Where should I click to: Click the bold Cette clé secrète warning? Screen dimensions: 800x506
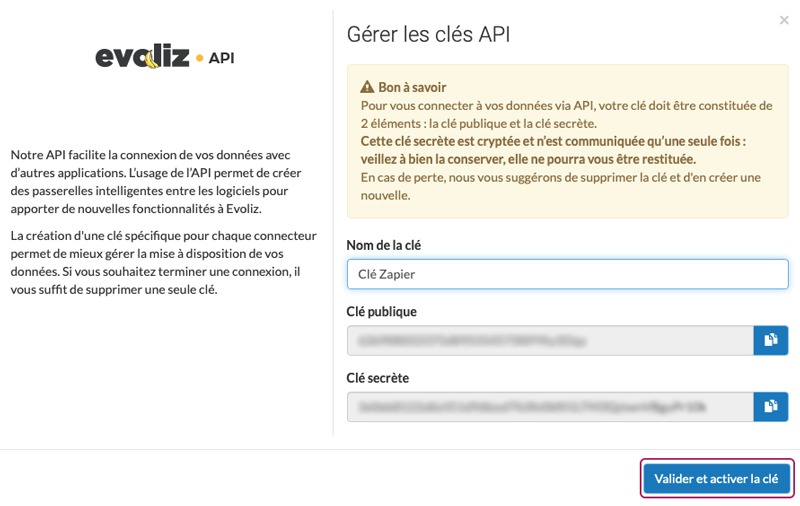click(553, 150)
